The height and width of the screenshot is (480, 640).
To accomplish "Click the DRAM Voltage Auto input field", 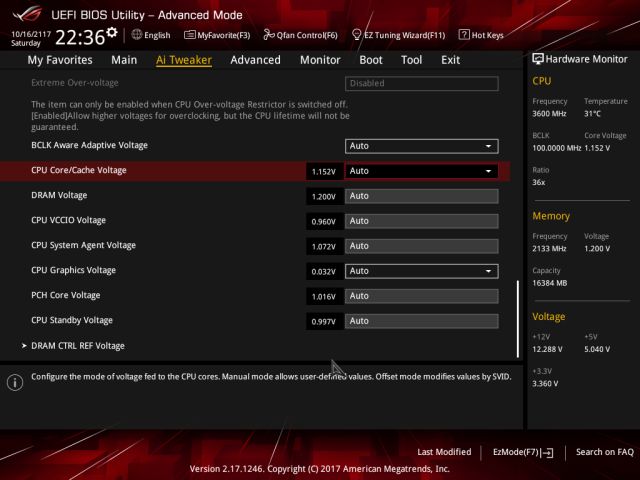I will click(422, 196).
